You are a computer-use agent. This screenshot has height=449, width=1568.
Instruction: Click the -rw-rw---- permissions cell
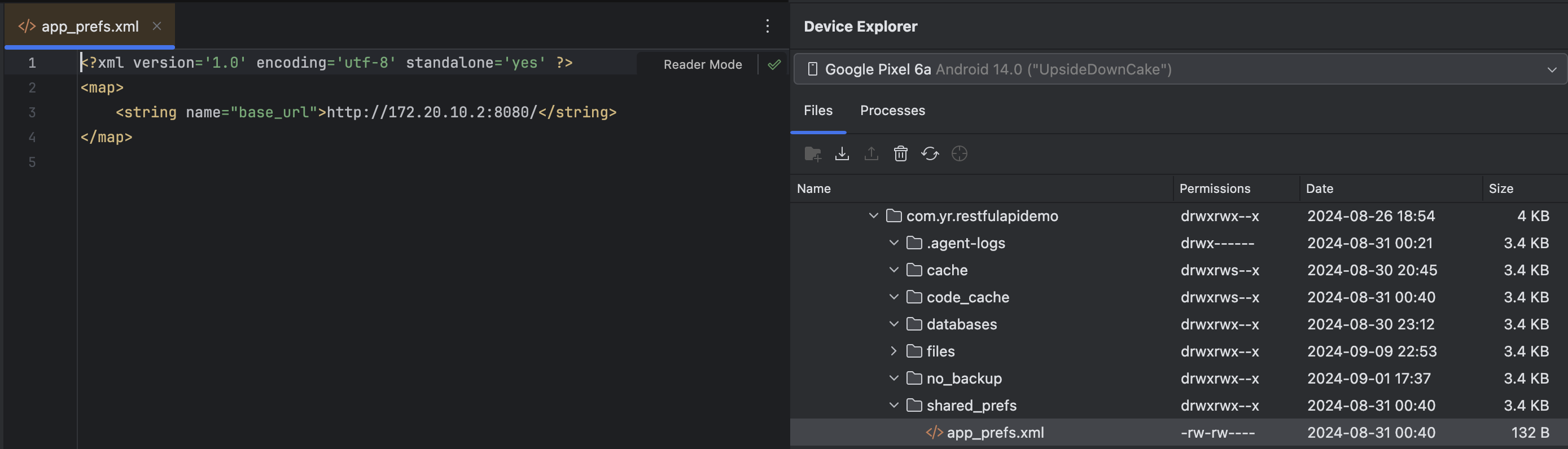(x=1217, y=433)
